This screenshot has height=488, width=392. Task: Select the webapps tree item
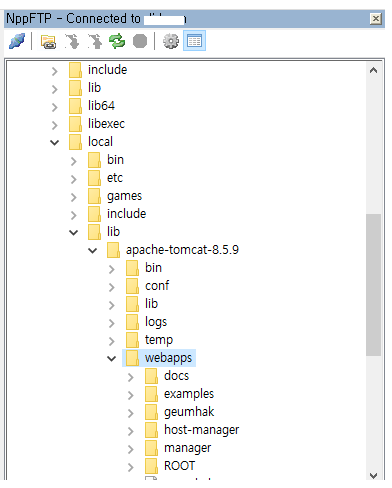(168, 358)
